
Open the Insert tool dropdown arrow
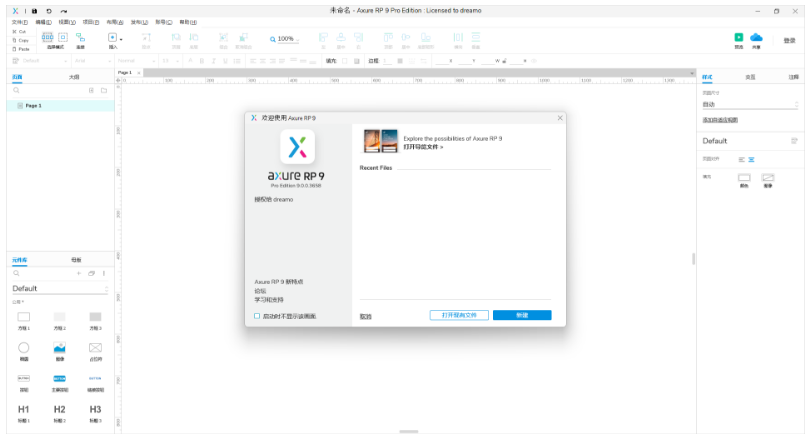(x=121, y=39)
